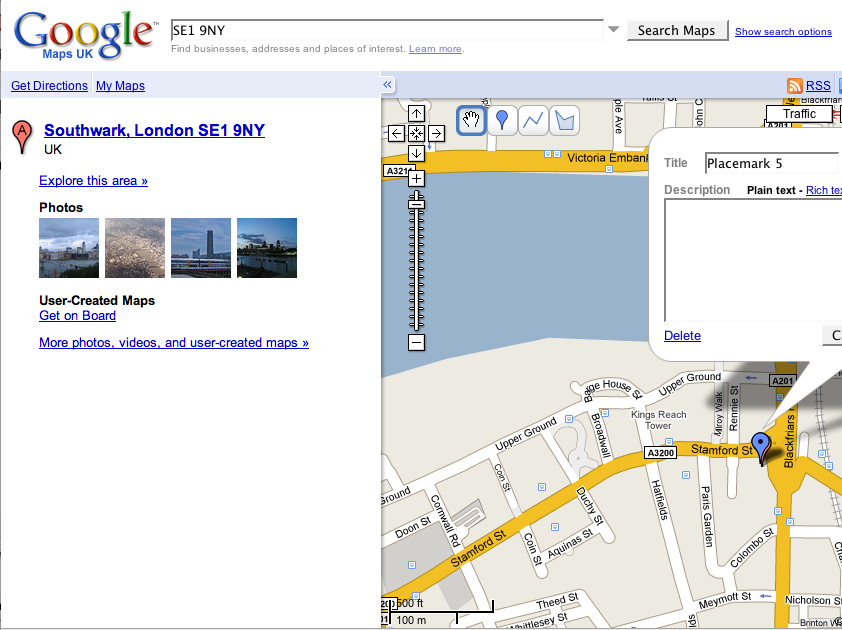Zoom in with the plus button
842x630 pixels.
pyautogui.click(x=417, y=179)
